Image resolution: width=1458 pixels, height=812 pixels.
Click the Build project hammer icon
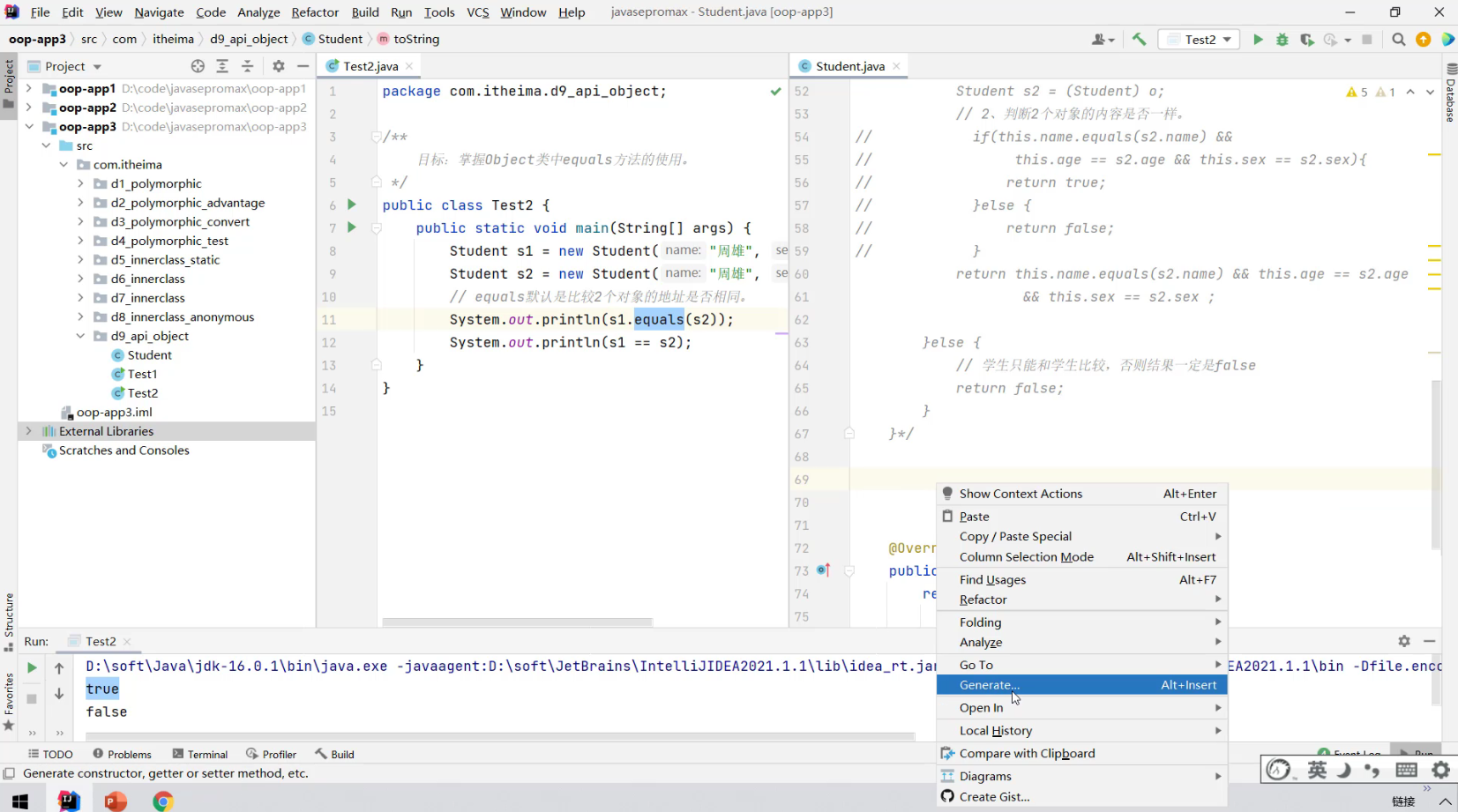1139,39
